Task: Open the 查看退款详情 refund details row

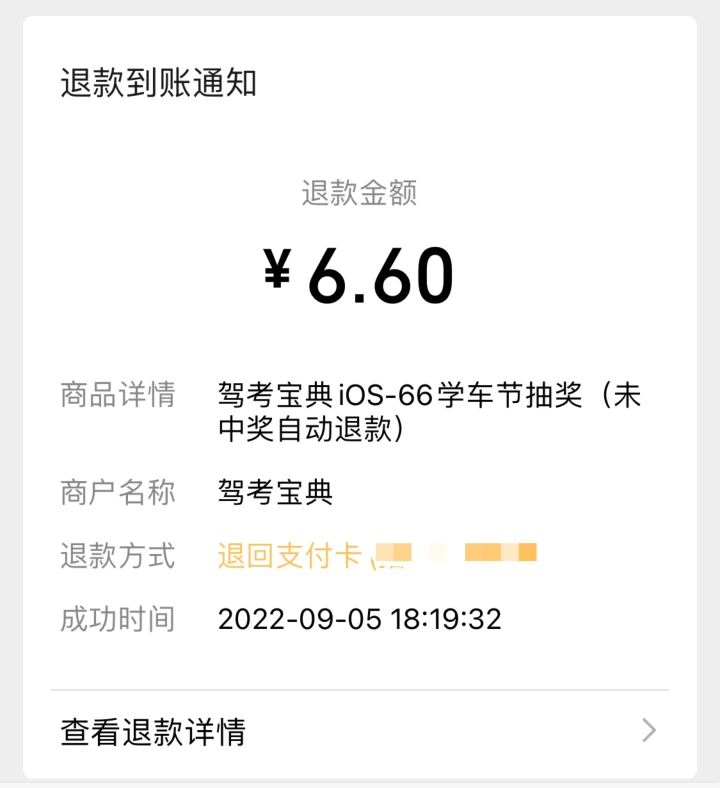Action: tap(359, 731)
